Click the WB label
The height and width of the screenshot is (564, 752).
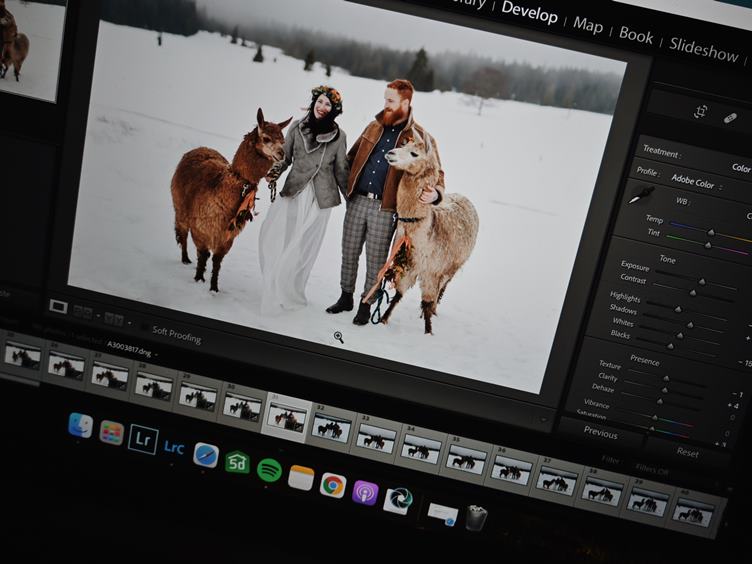(x=682, y=201)
